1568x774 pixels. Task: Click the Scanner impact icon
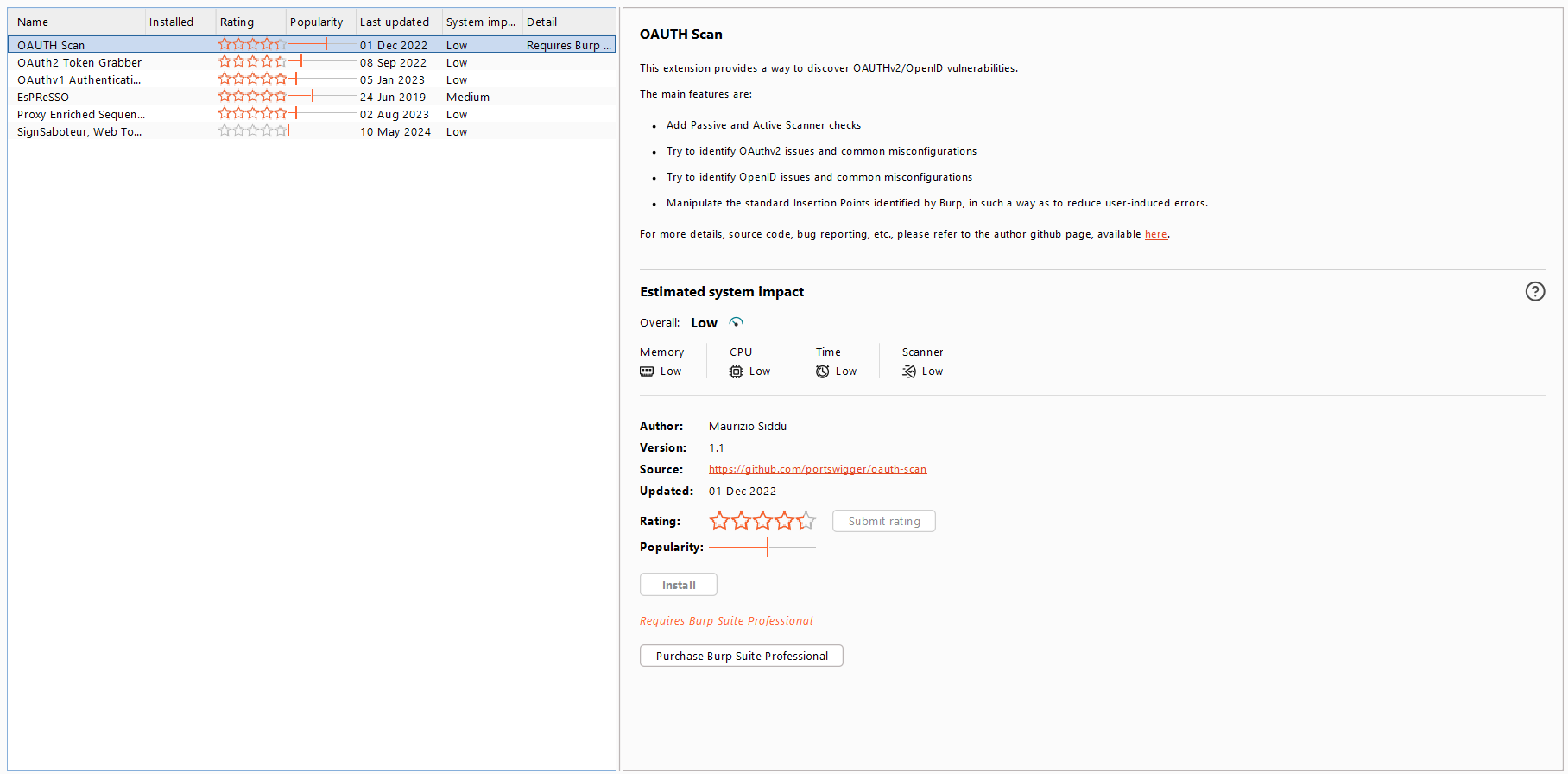point(909,371)
